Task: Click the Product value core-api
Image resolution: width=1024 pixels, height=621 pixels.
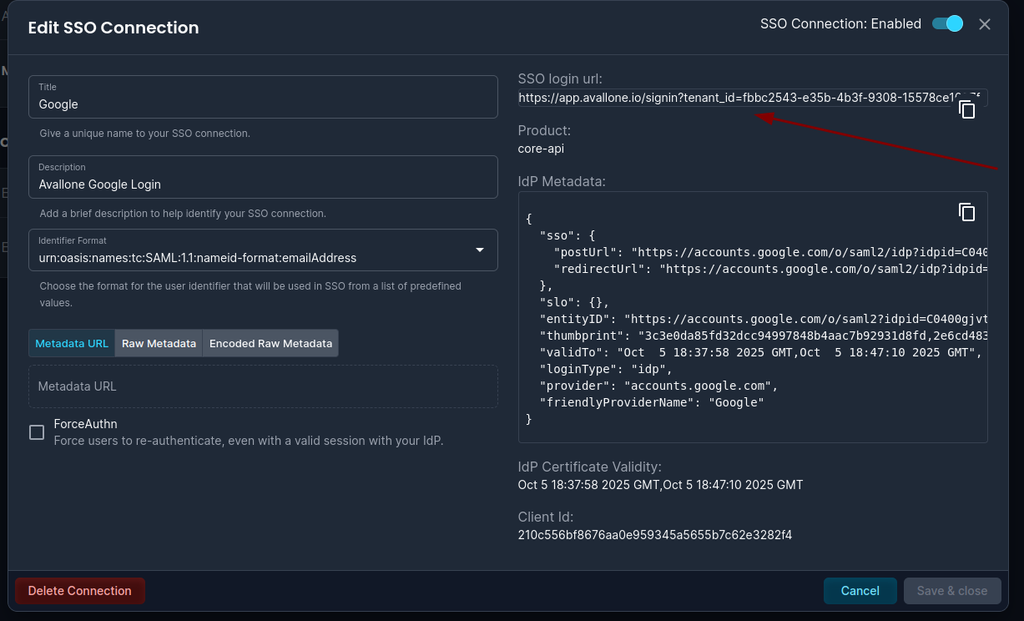Action: coord(541,149)
